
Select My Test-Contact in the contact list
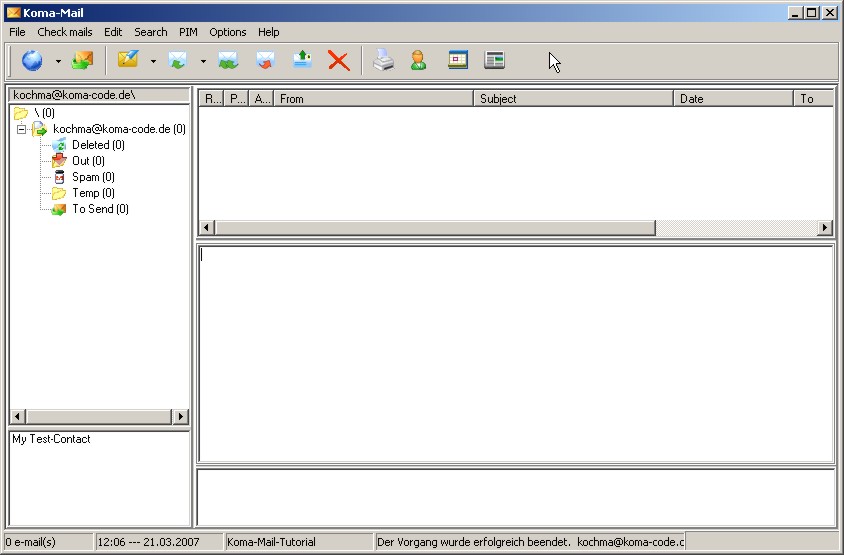point(52,439)
